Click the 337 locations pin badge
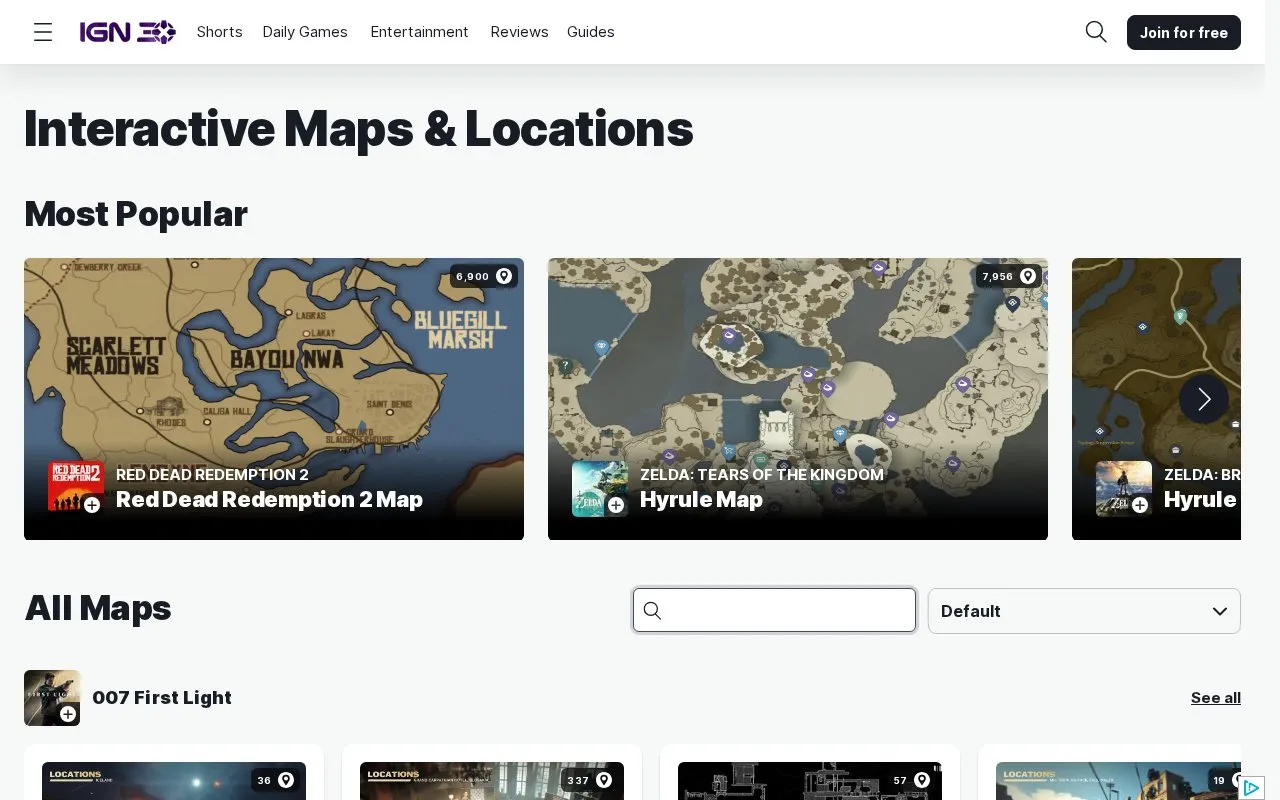 [x=590, y=780]
